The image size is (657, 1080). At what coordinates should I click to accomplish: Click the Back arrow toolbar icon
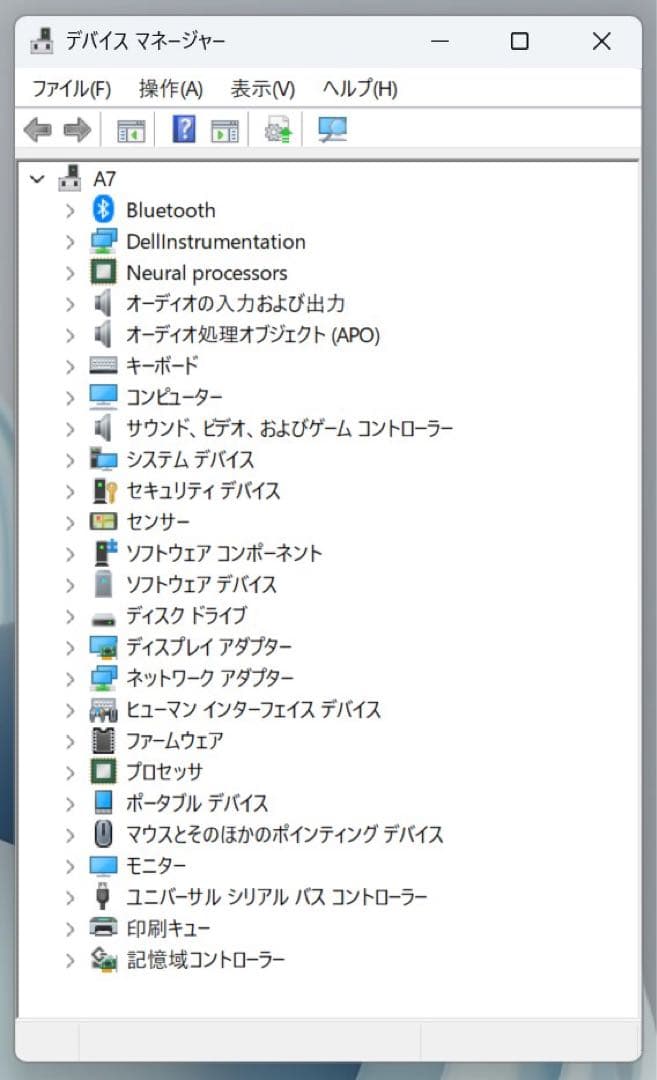coord(37,129)
